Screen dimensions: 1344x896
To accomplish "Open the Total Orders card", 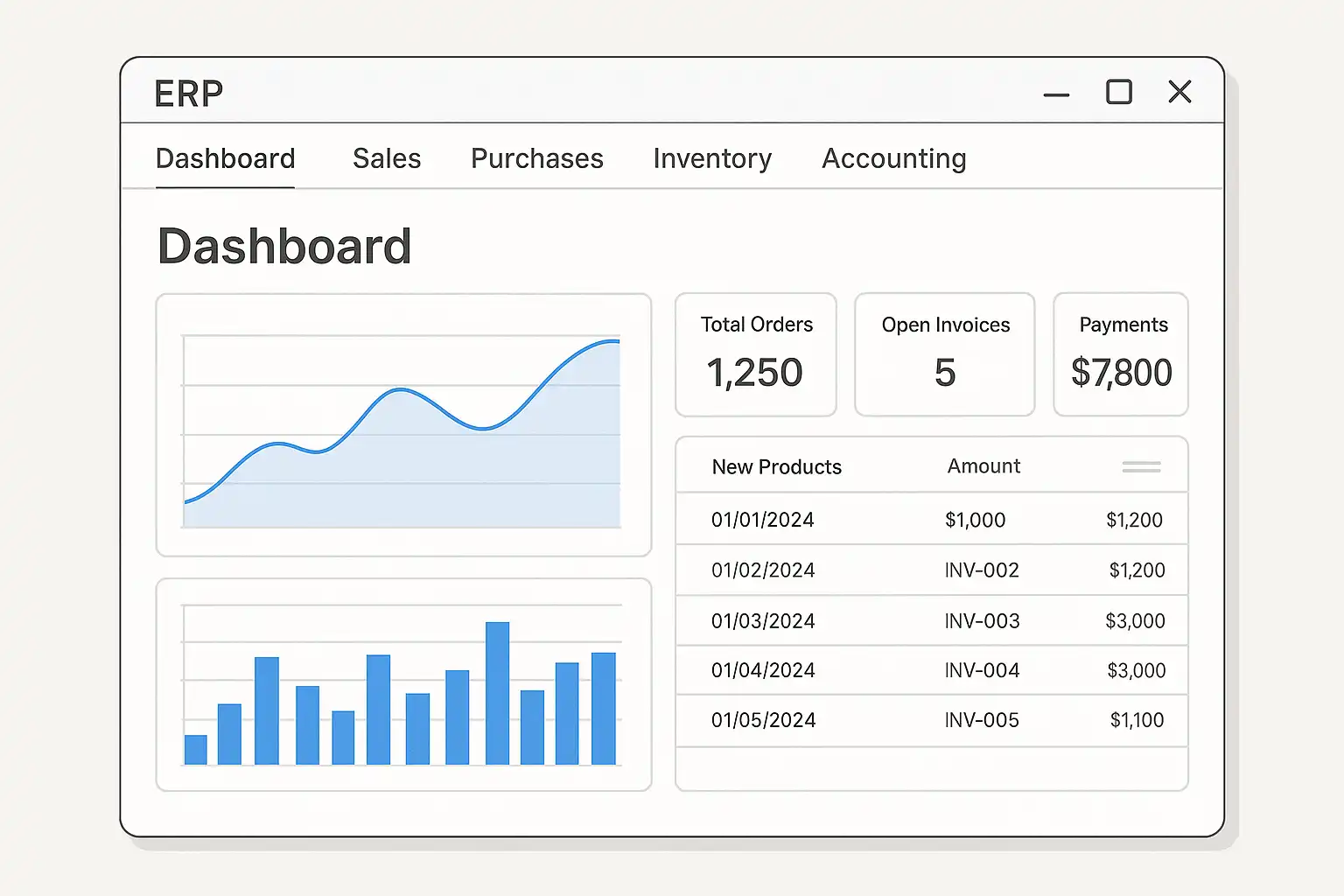I will (x=756, y=354).
